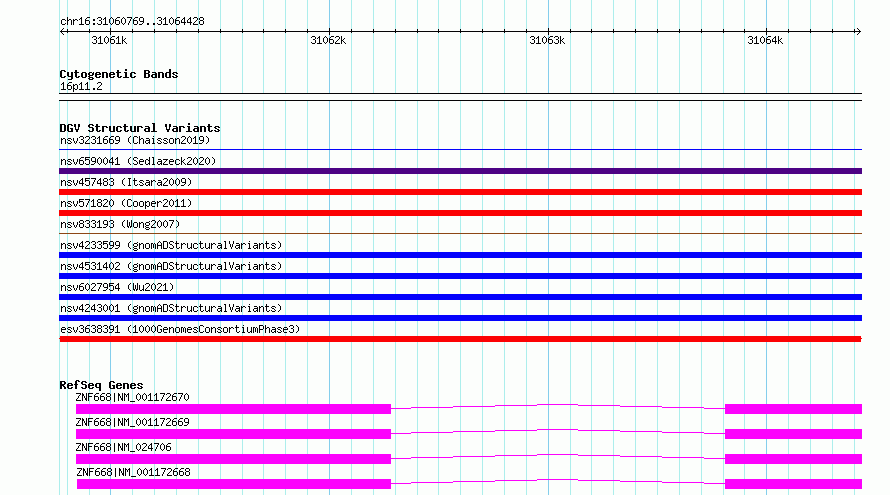Viewport: 890px width, 495px height.
Task: Click the 31061k ruler tick label
Action: tap(109, 40)
